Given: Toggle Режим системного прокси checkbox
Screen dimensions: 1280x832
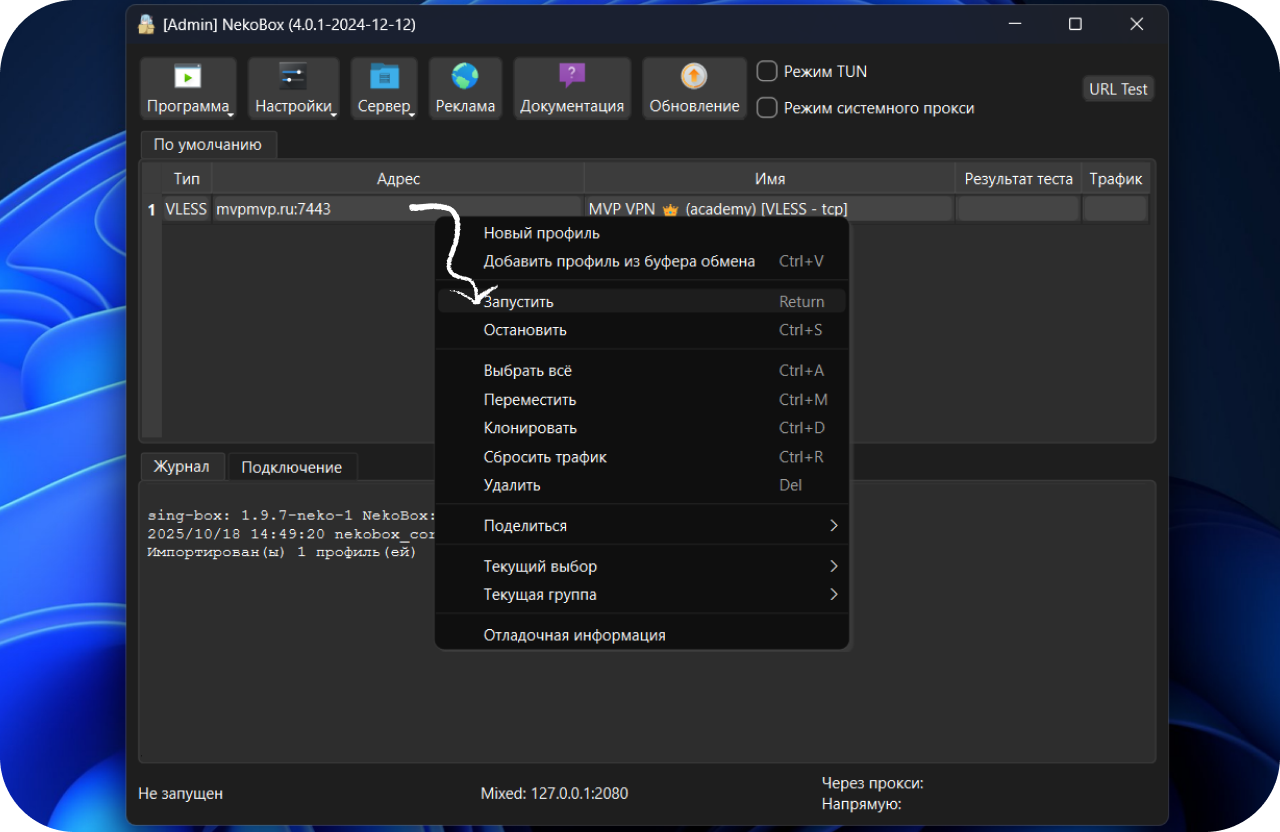Looking at the screenshot, I should (767, 108).
